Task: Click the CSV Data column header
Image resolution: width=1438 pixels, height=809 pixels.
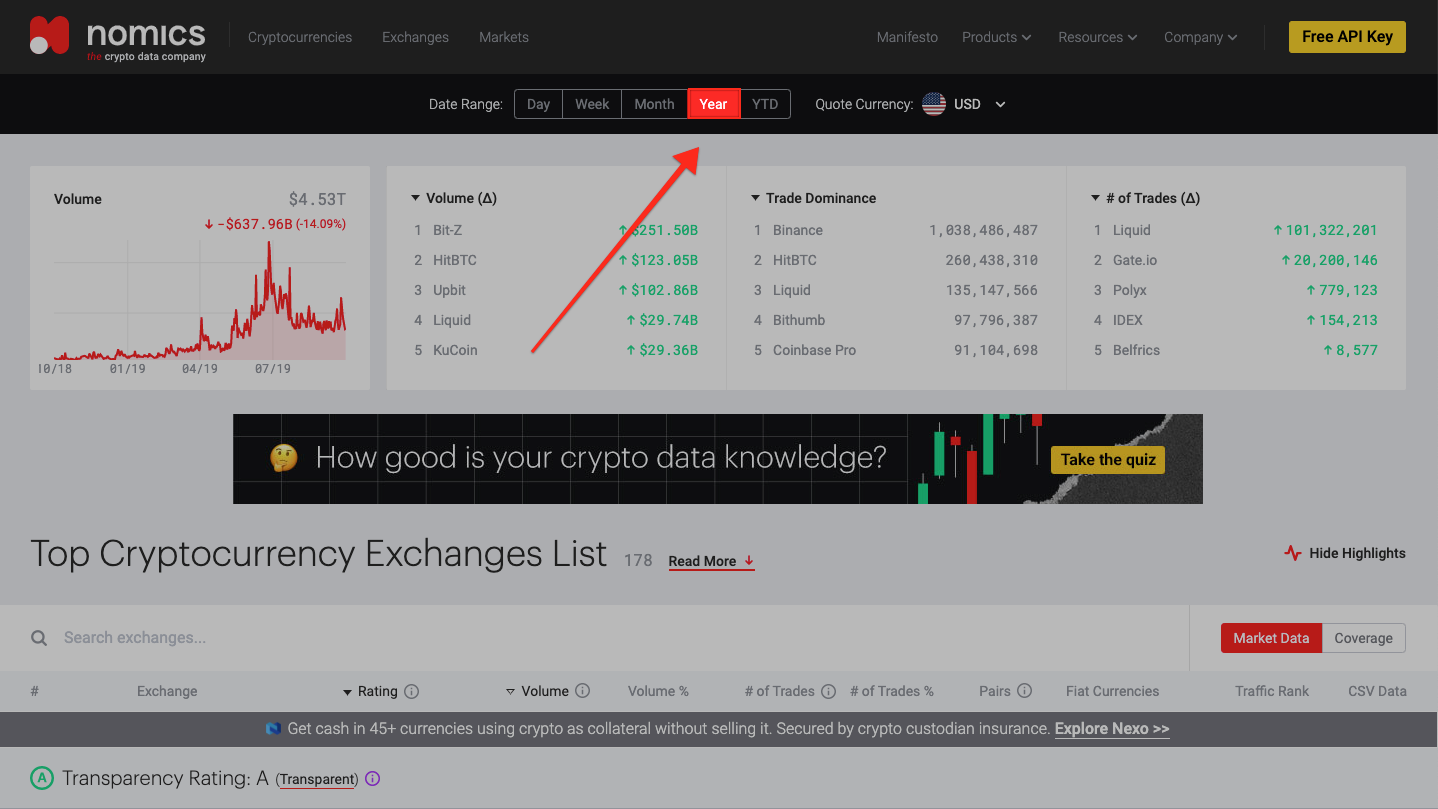Action: 1377,691
